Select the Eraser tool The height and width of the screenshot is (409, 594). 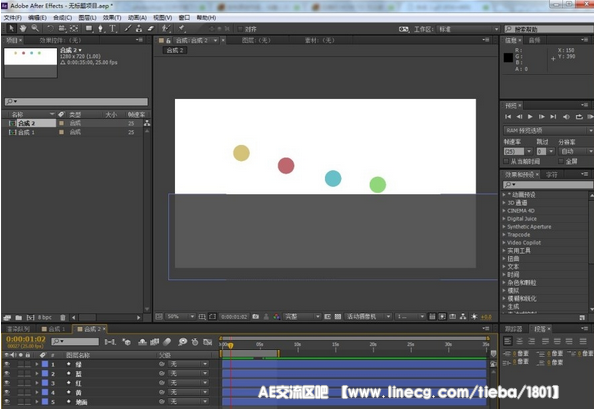(151, 28)
